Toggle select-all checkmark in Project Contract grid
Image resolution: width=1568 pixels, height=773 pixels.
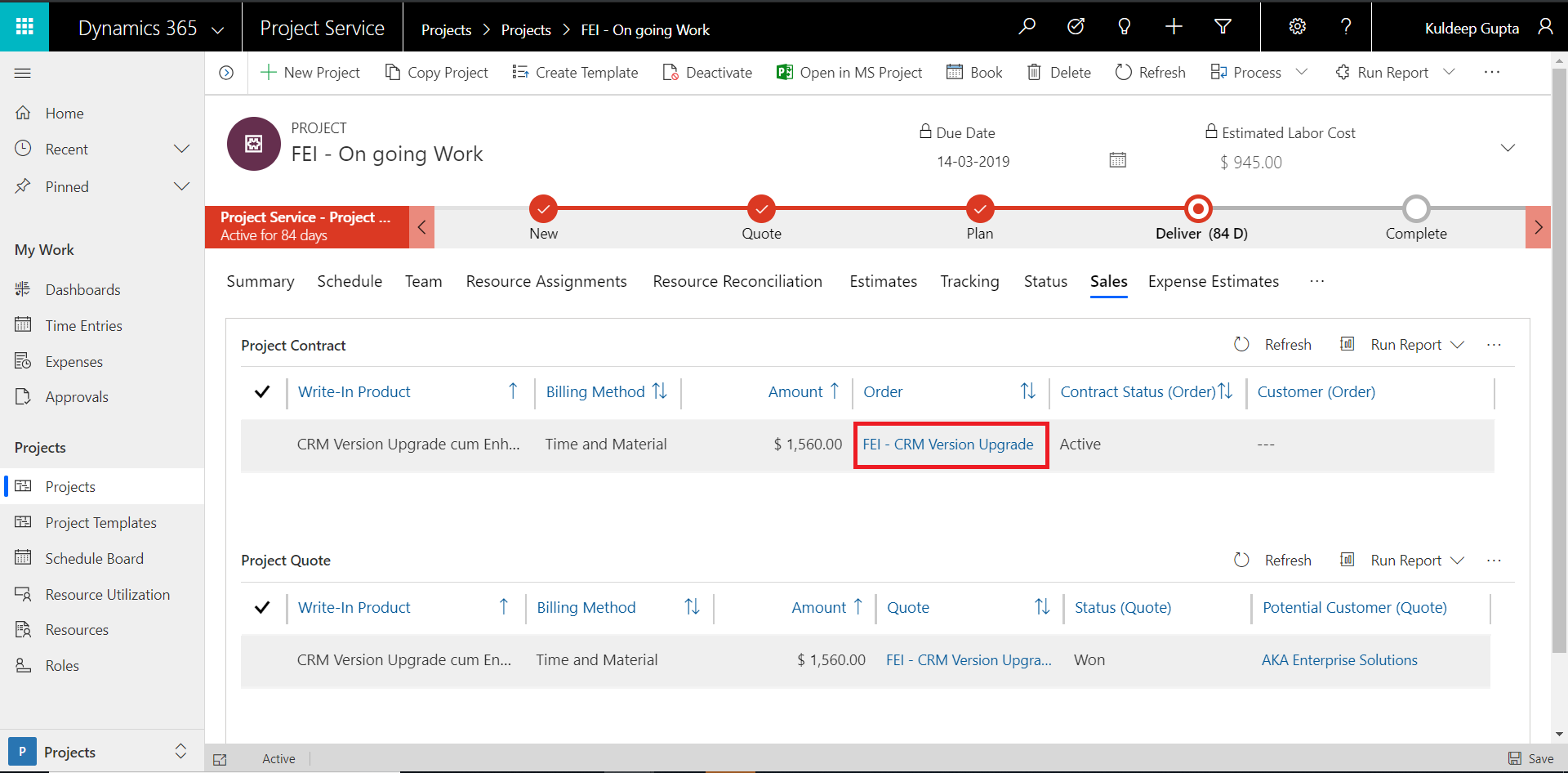[x=262, y=392]
